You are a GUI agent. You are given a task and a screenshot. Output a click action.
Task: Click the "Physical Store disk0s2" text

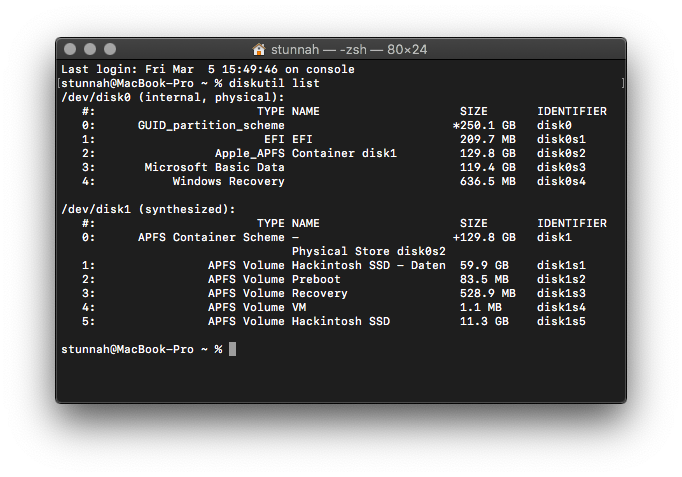point(368,251)
